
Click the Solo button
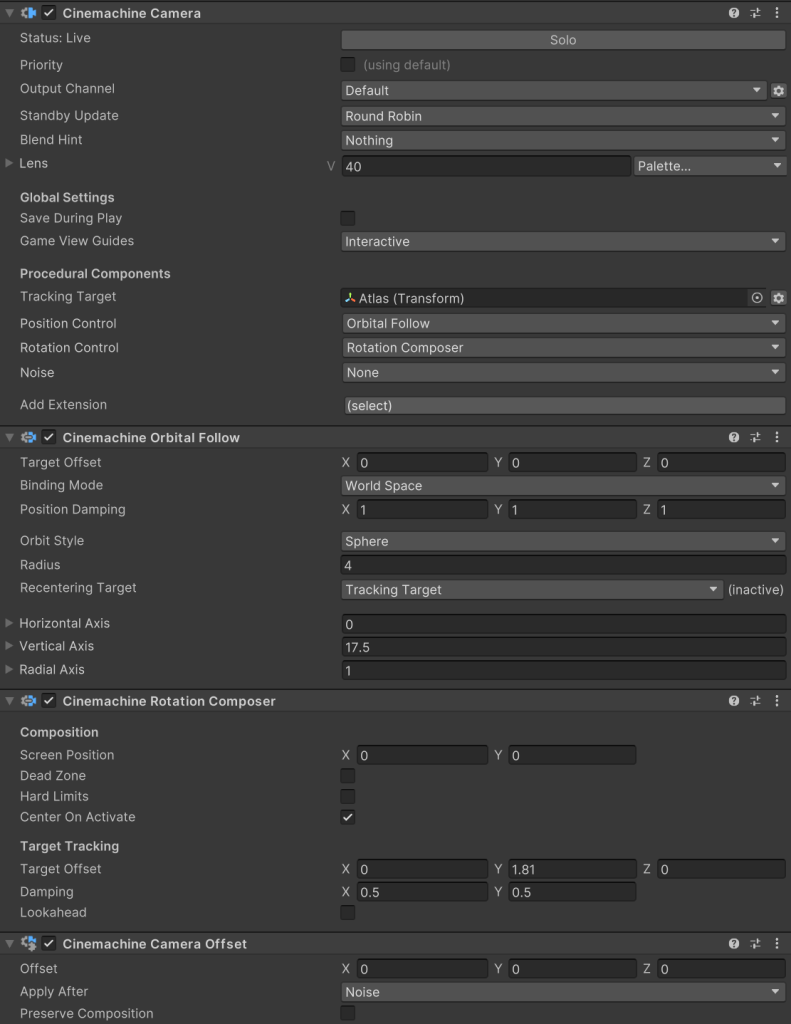[x=563, y=40]
